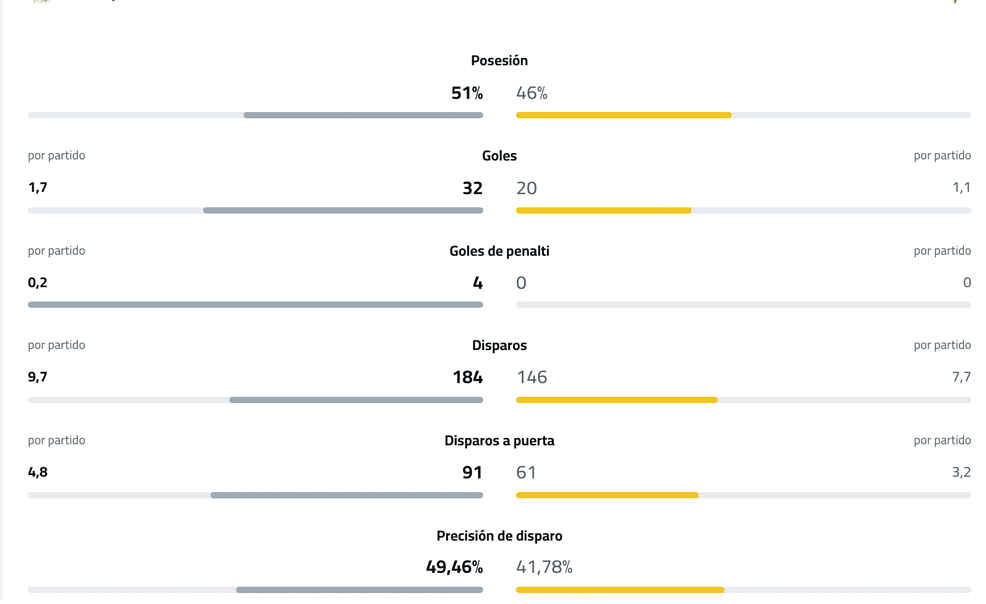986x604 pixels.
Task: Click the Posesión stat heading
Action: [x=499, y=61]
